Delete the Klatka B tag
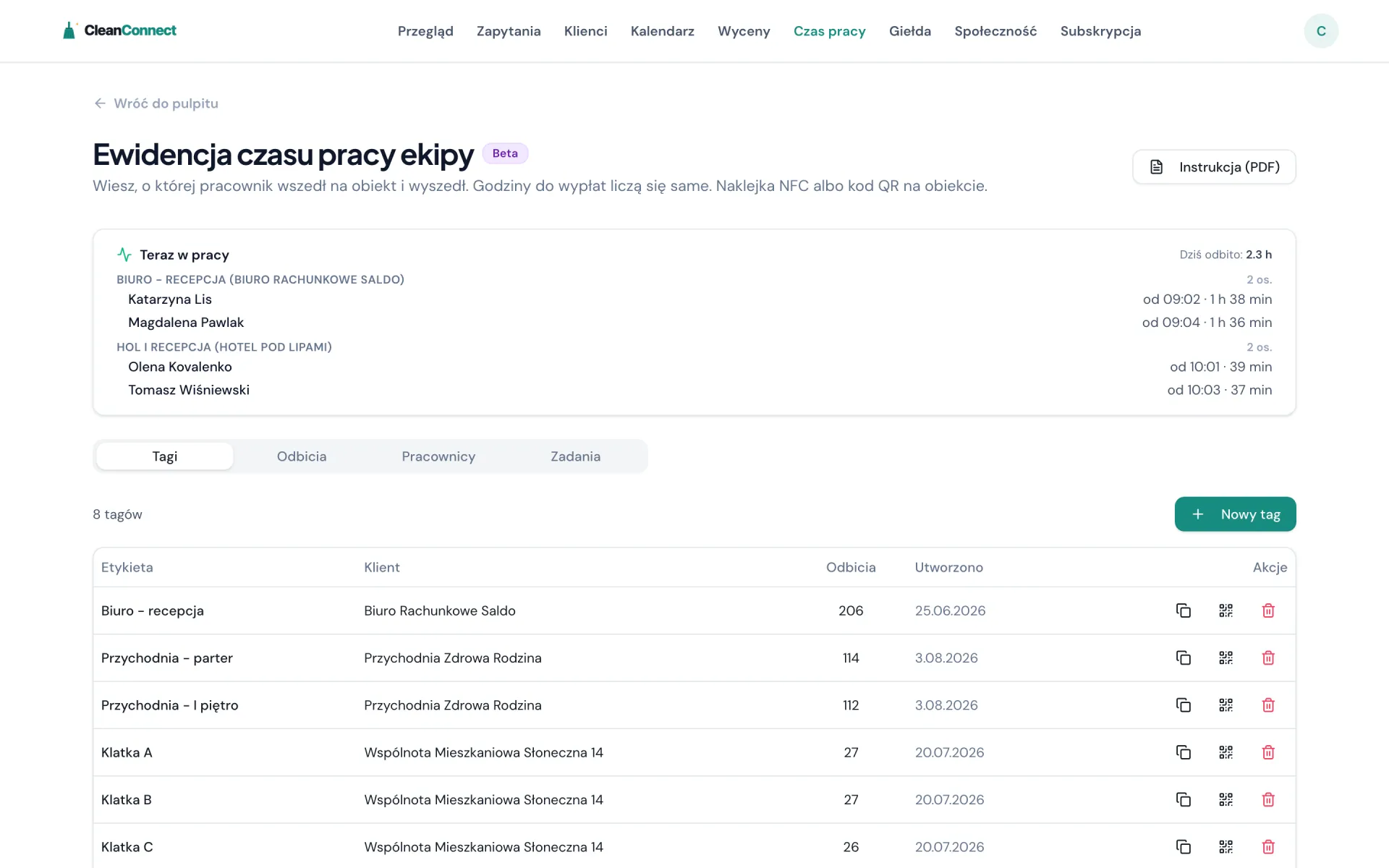The image size is (1389, 868). pos(1268,799)
